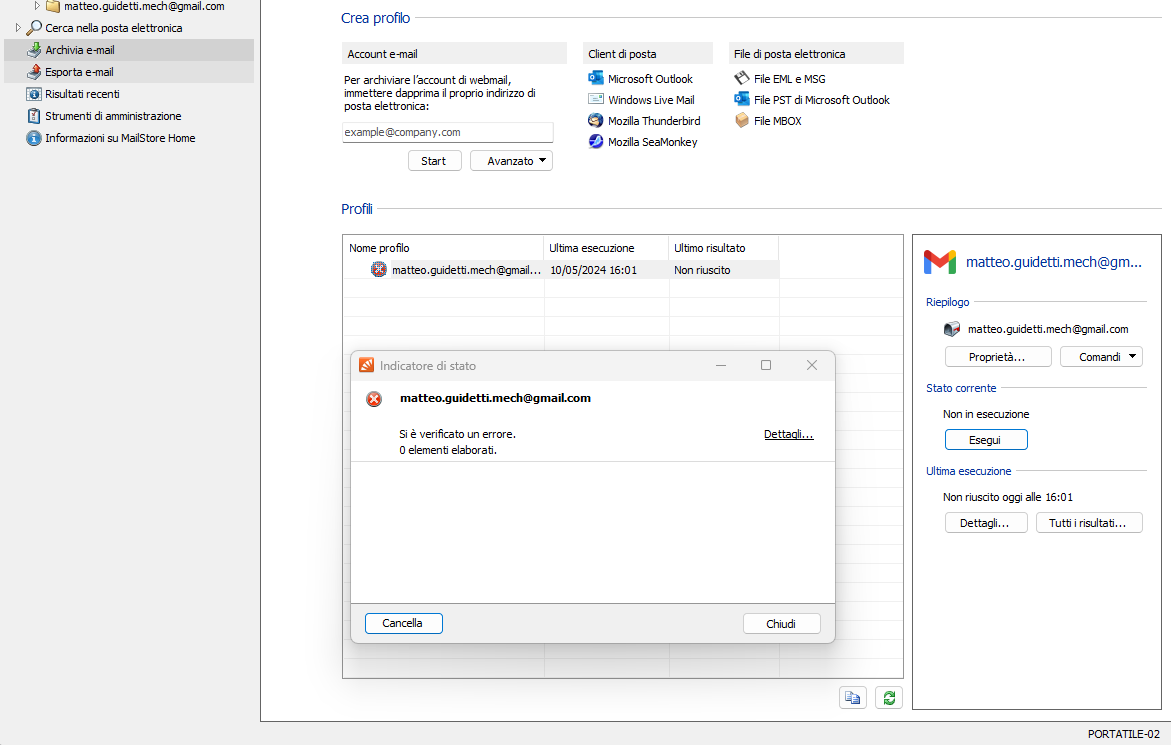Viewport: 1171px width, 745px height.
Task: Open the Comandi dropdown menu
Action: point(1100,357)
